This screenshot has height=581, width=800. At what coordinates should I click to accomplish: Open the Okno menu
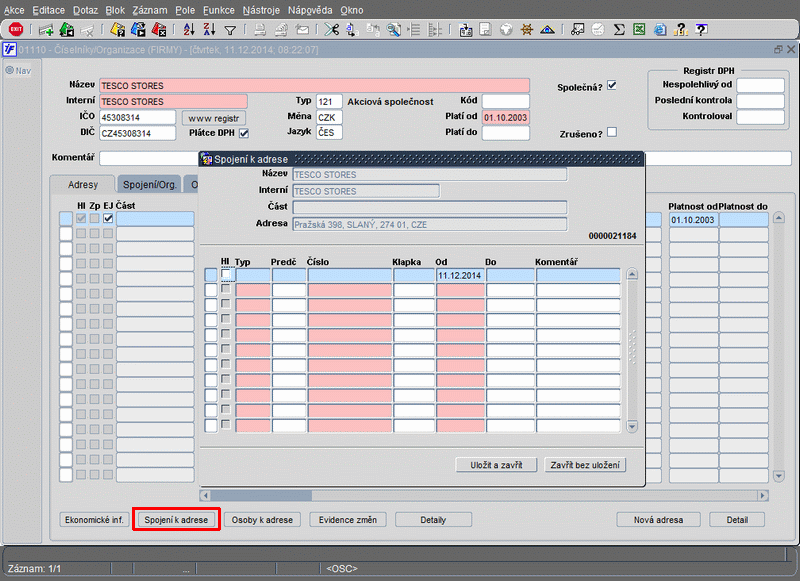pyautogui.click(x=352, y=10)
